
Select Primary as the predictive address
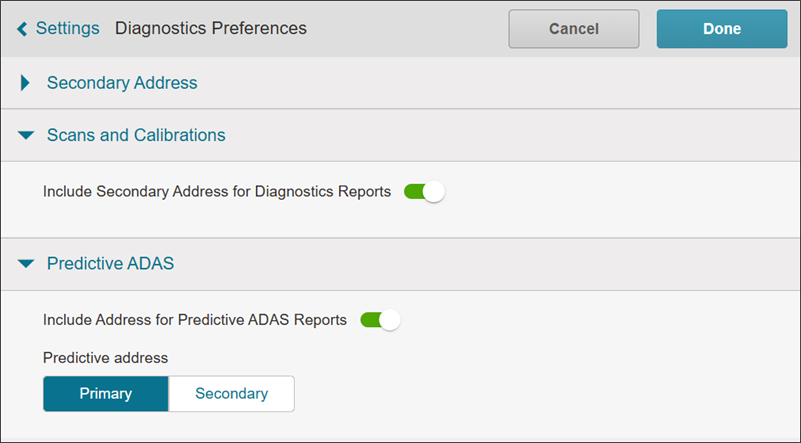click(x=106, y=394)
